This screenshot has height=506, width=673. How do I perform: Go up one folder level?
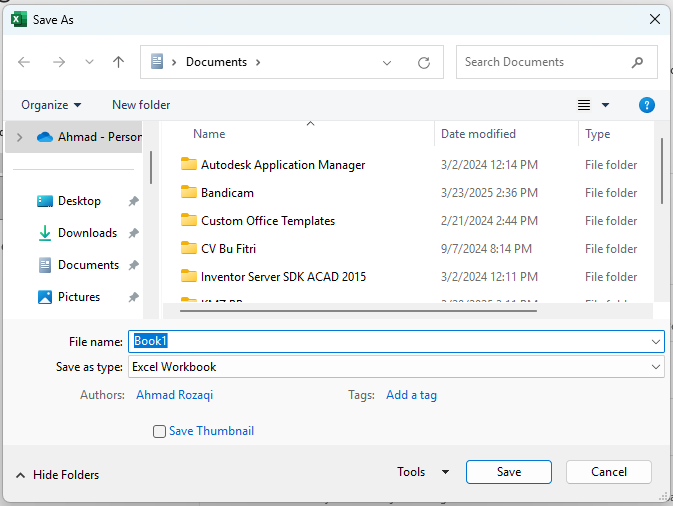click(118, 62)
